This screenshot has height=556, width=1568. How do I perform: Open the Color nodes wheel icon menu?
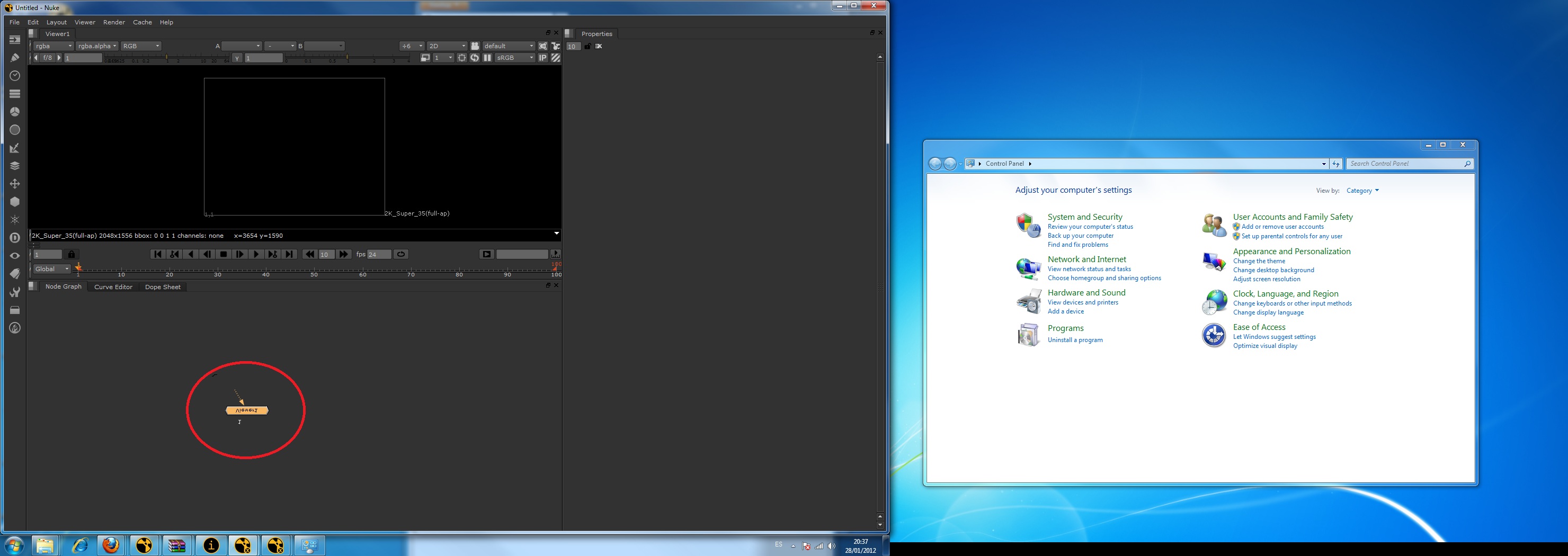15,112
